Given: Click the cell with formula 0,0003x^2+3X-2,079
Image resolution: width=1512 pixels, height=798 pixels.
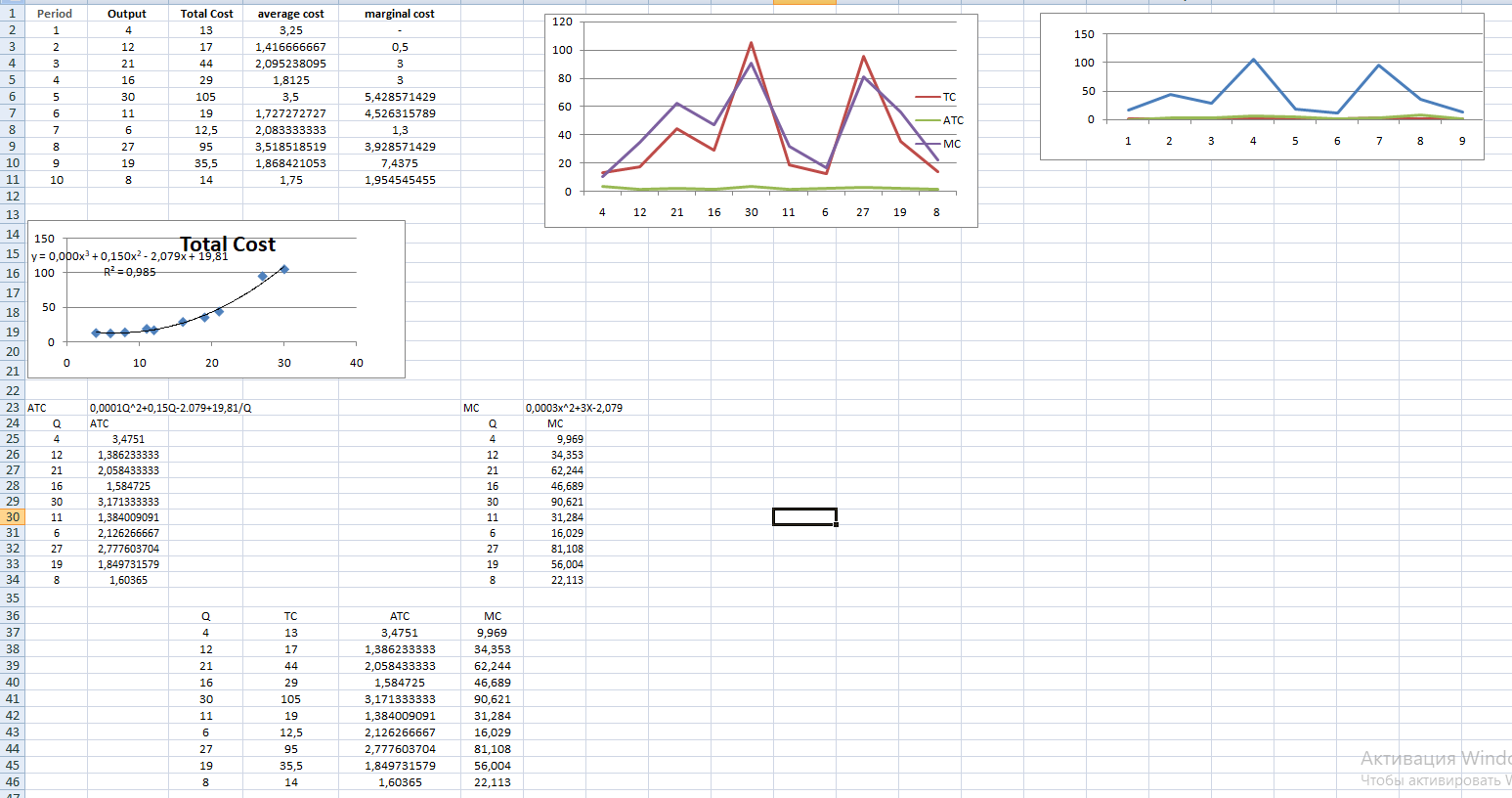Looking at the screenshot, I should coord(574,408).
